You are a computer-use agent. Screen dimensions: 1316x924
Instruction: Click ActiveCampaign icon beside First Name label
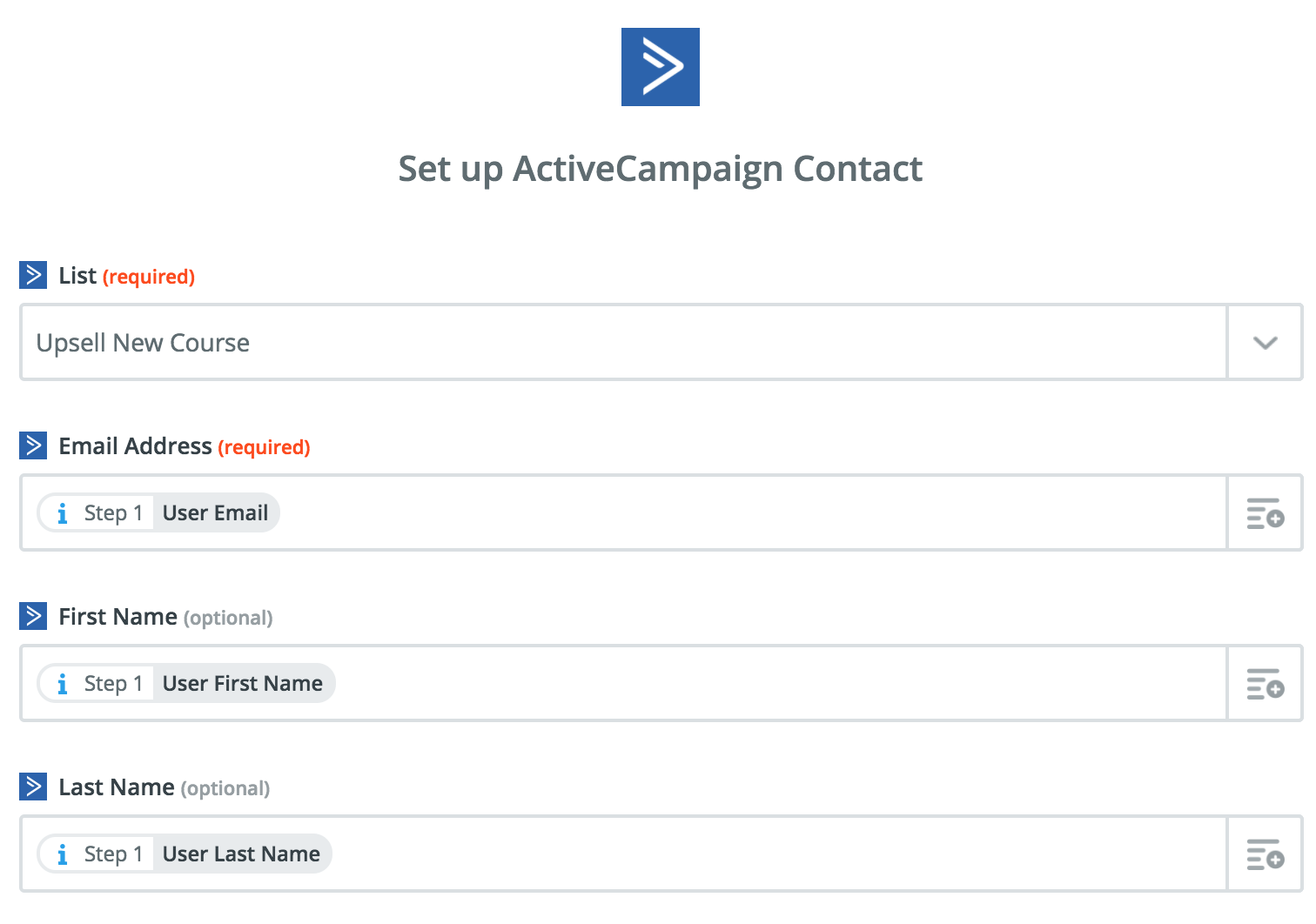33,616
